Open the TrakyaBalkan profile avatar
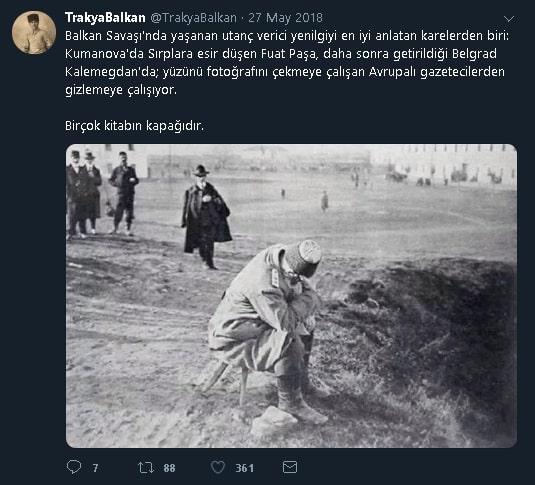This screenshot has height=485, width=535. (x=34, y=32)
